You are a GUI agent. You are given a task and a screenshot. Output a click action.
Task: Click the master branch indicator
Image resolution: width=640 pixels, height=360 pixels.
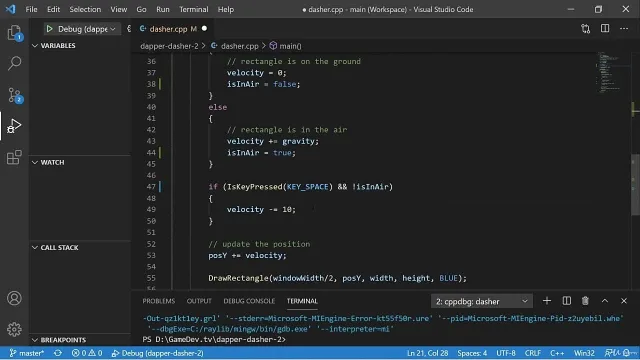(27, 353)
